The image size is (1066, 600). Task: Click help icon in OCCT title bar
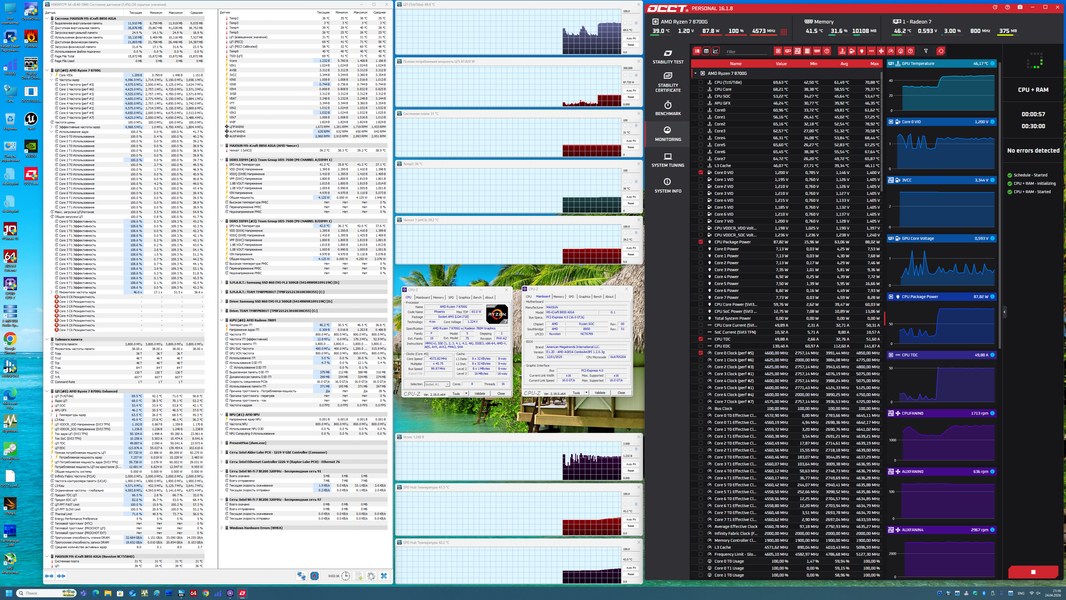(1008, 7)
